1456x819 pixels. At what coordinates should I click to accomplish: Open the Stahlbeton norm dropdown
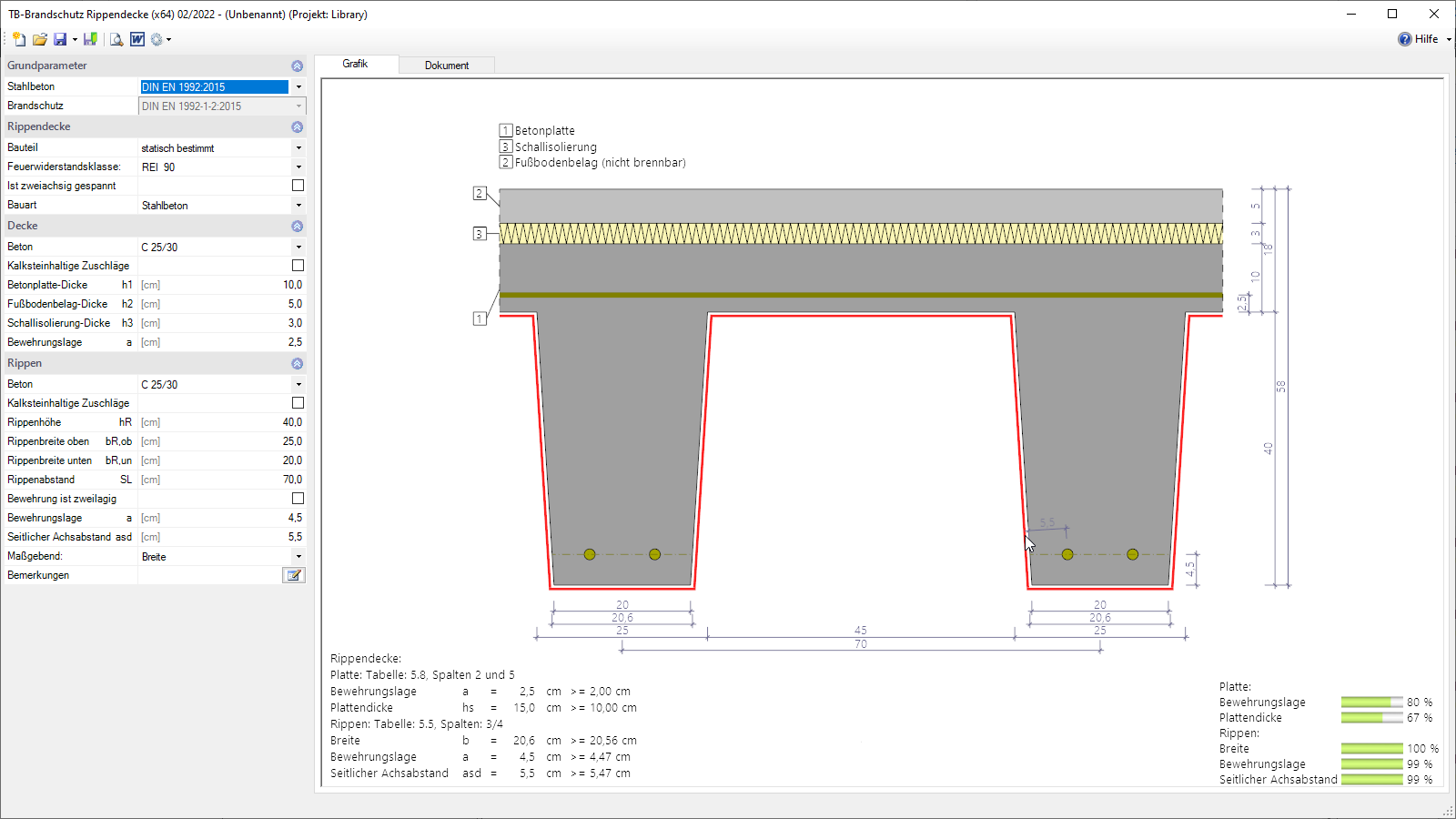298,87
